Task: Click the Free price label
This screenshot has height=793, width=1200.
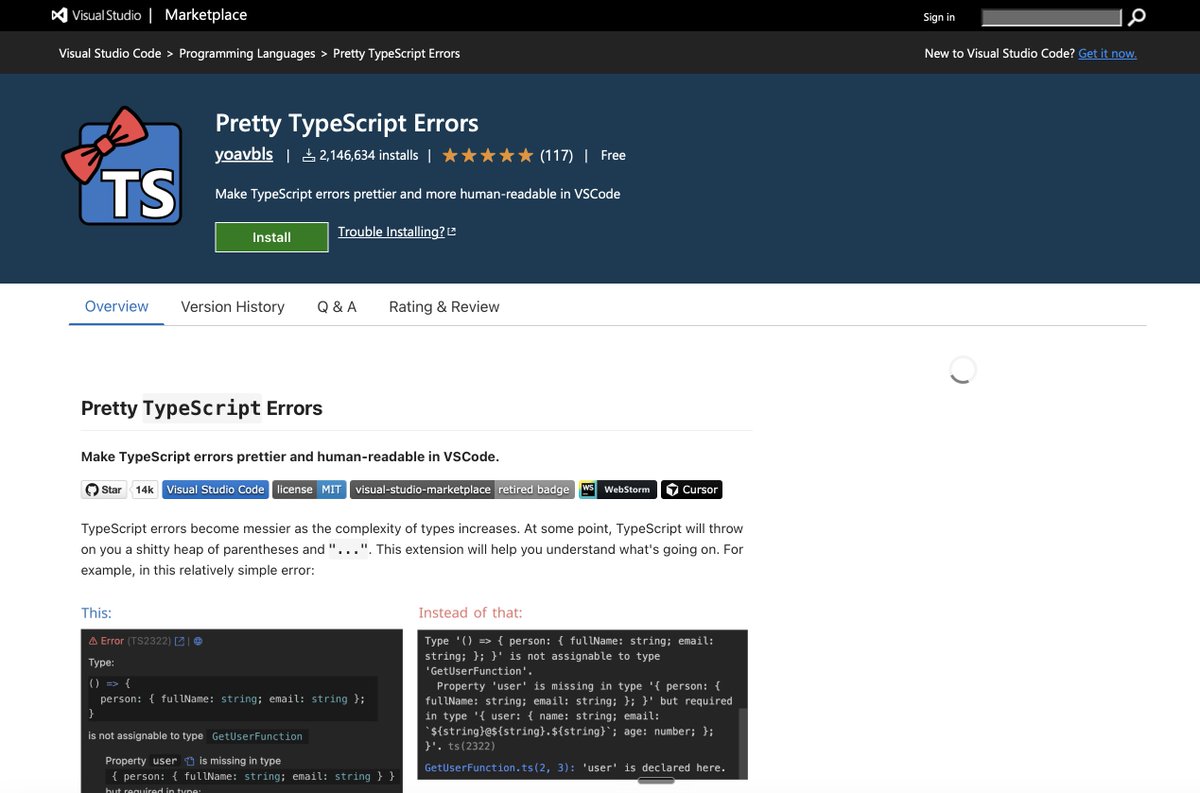Action: tap(613, 155)
